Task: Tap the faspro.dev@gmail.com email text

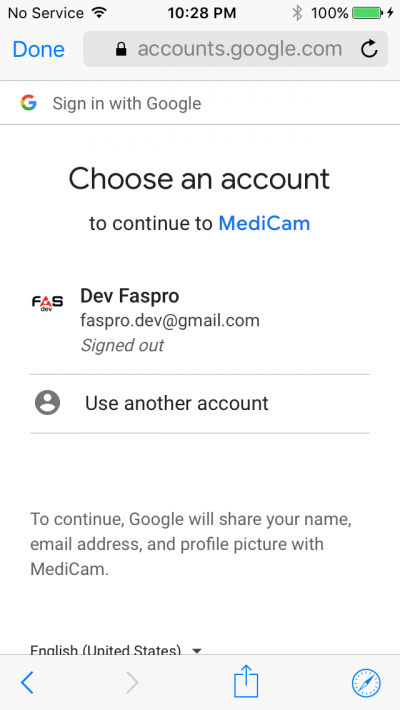Action: click(x=170, y=321)
